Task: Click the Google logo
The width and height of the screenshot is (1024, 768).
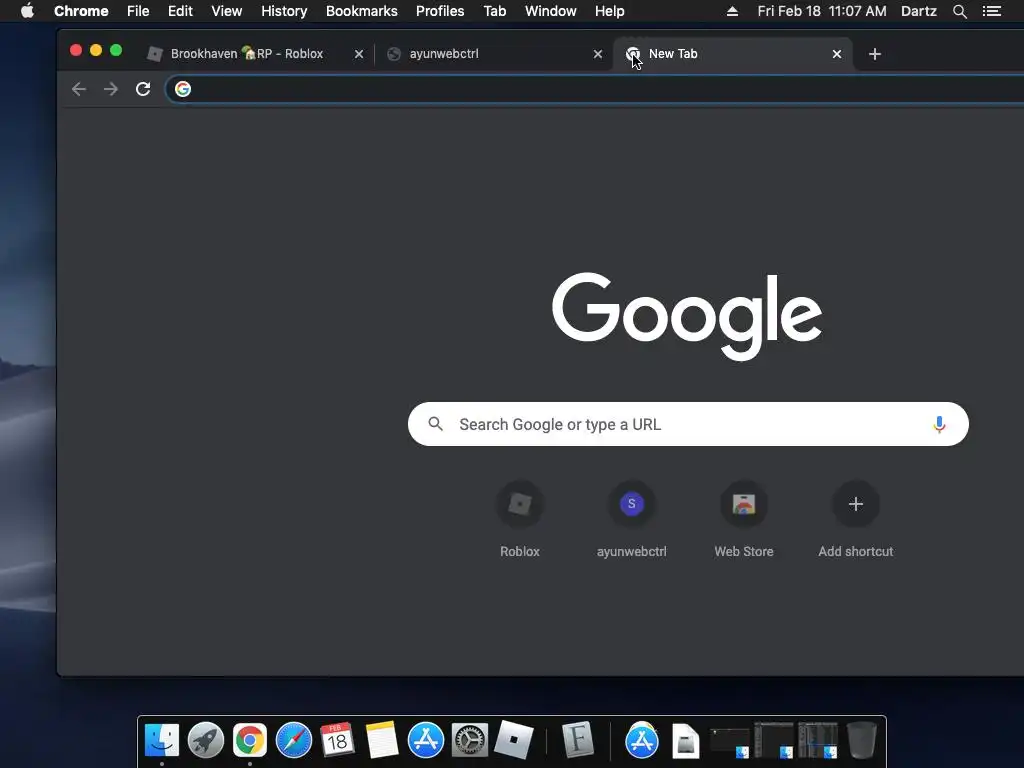Action: tap(687, 316)
